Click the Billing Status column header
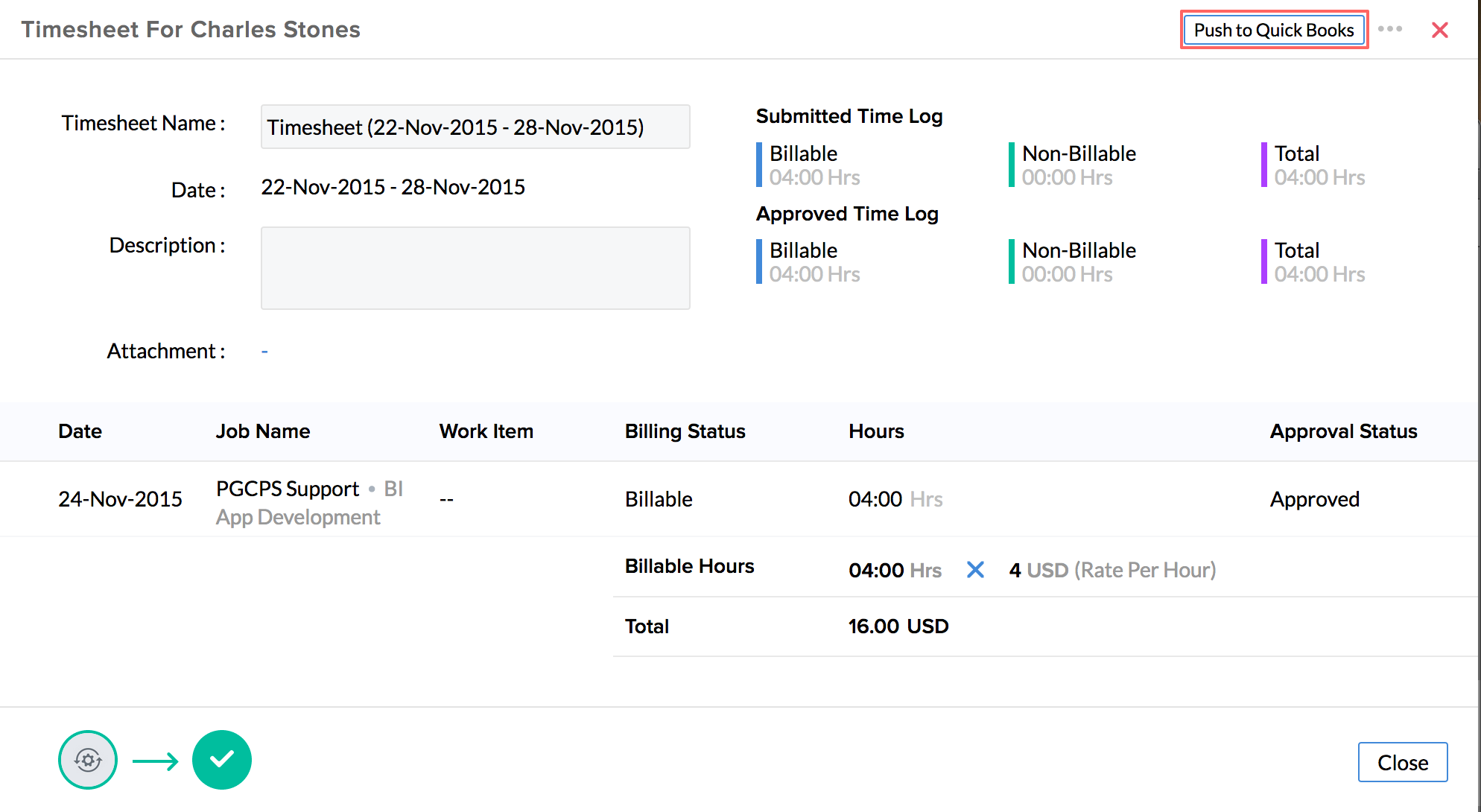Screen dimensions: 1481x812 coord(685,431)
